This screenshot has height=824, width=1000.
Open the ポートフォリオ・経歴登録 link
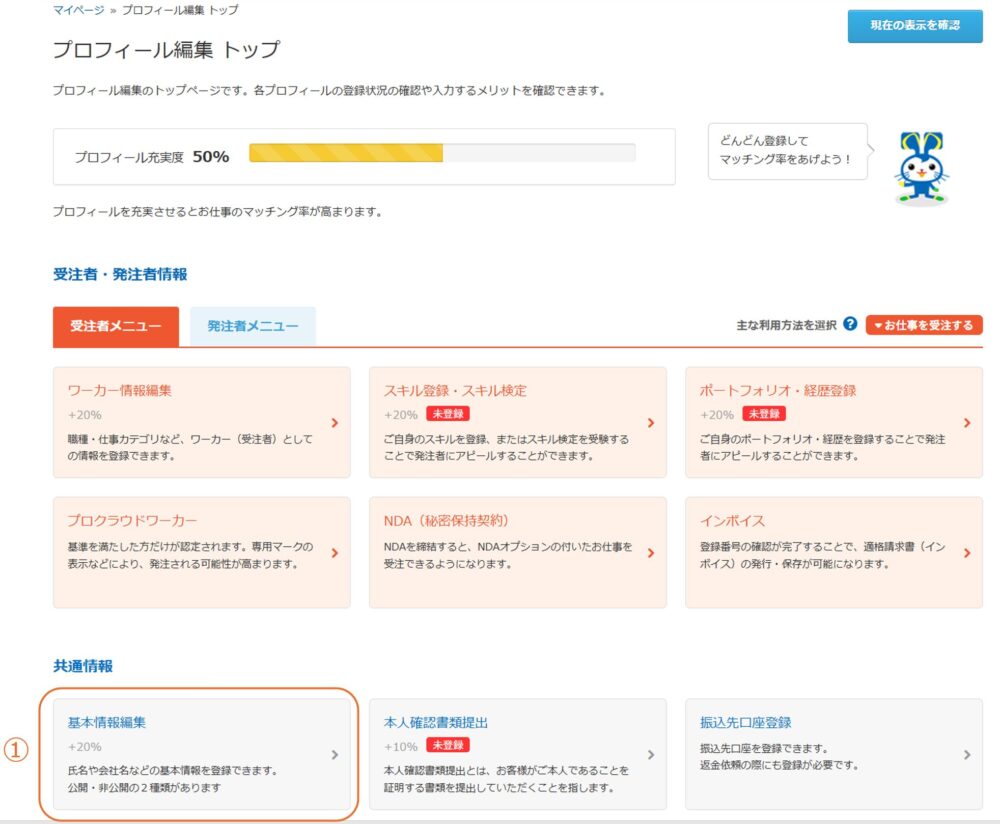tap(777, 390)
